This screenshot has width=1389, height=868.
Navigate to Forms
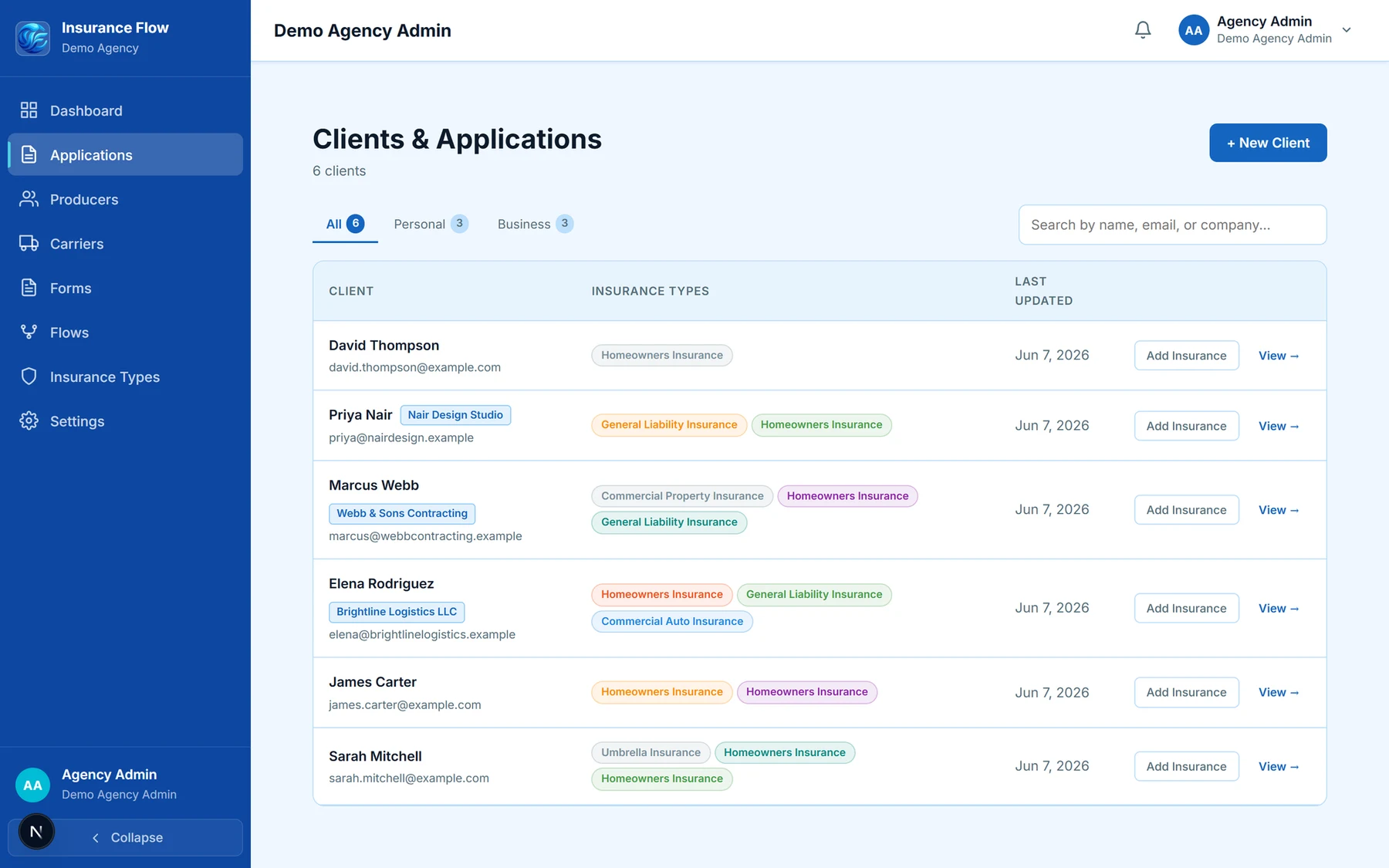tap(125, 288)
